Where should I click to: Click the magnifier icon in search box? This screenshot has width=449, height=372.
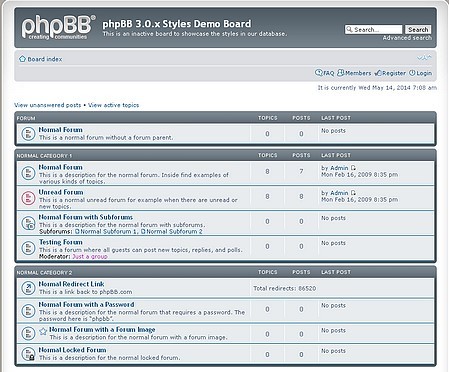(349, 30)
